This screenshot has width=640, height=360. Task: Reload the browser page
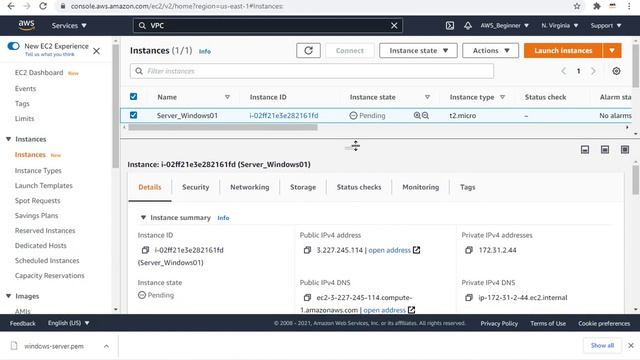[43, 6]
